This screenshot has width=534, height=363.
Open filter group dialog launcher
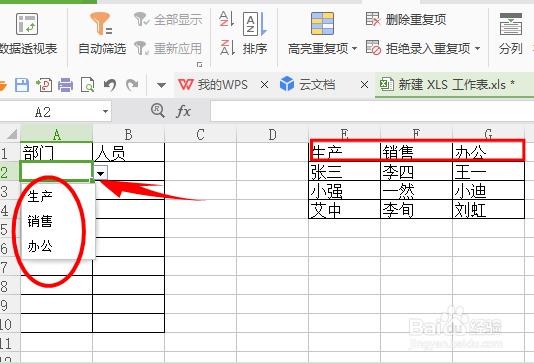(200, 64)
